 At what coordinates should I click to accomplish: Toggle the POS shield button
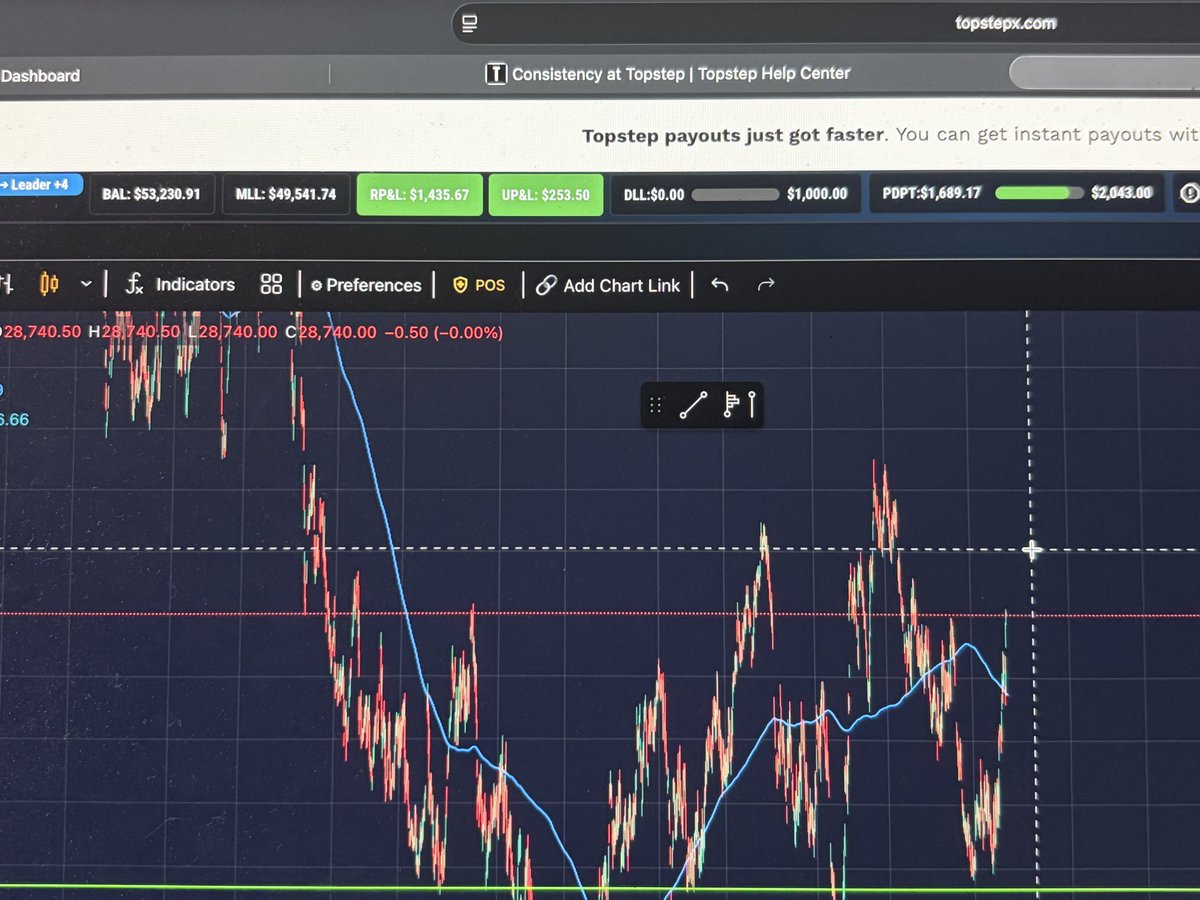479,285
